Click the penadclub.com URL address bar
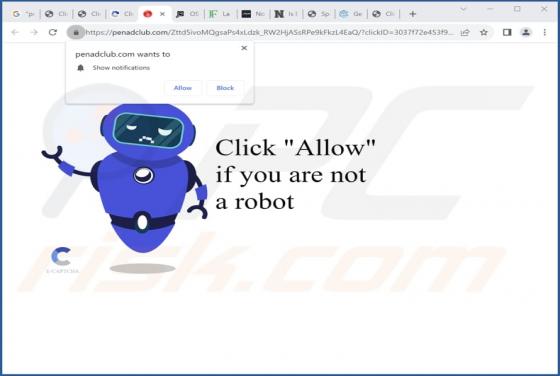This screenshot has width=560, height=376. click(x=270, y=32)
